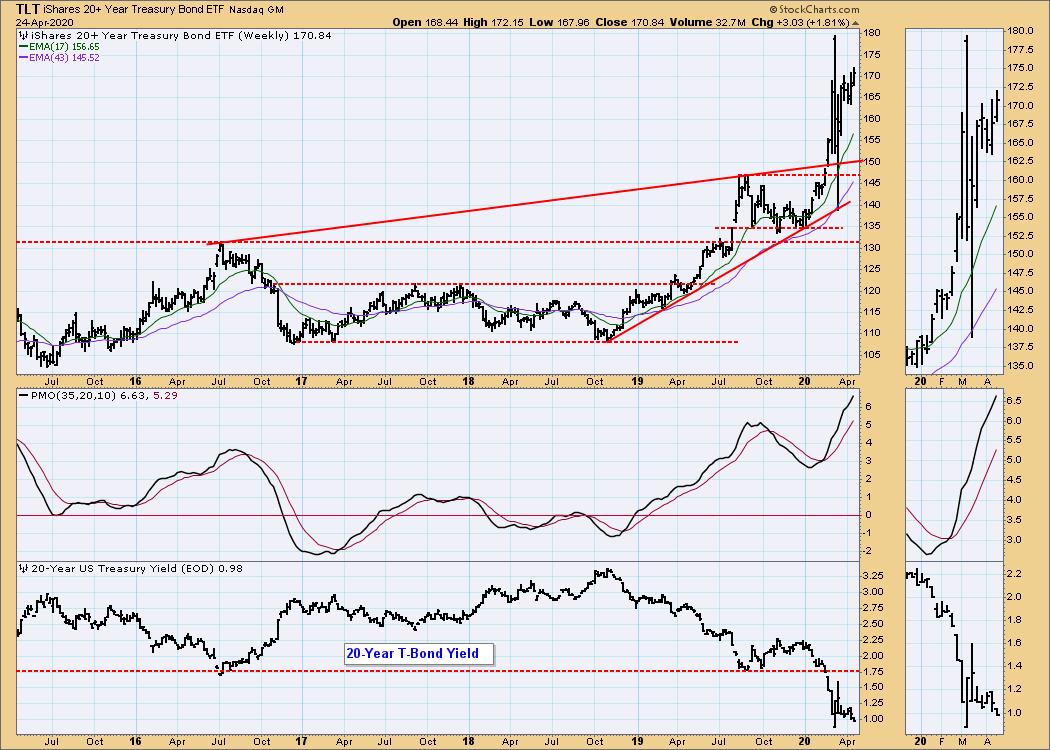This screenshot has height=750, width=1050.
Task: Click the black PMO line swatch in the legend
Action: click(23, 396)
